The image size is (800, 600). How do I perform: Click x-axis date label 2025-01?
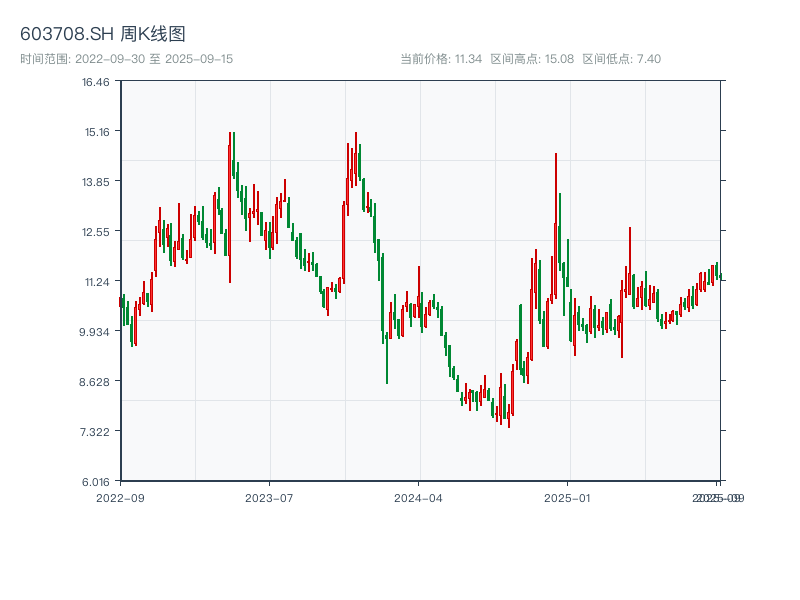567,498
